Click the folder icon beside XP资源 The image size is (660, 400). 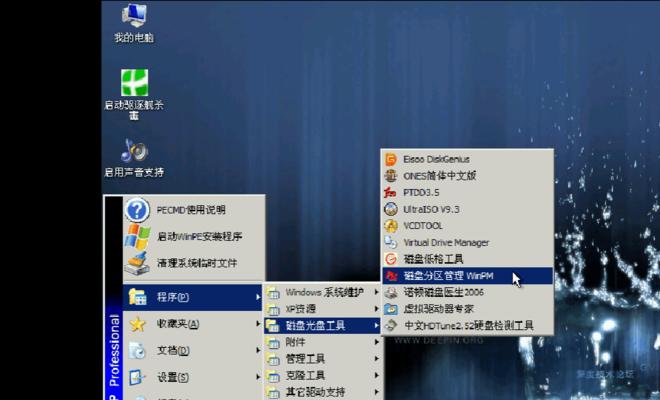click(273, 309)
